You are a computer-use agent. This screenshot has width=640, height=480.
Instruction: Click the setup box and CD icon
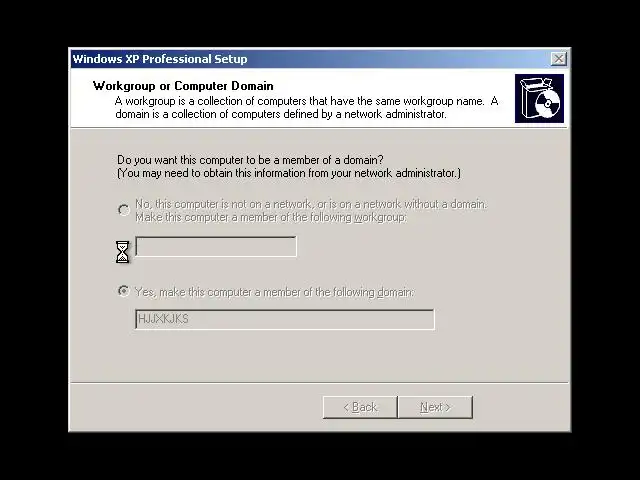(539, 98)
